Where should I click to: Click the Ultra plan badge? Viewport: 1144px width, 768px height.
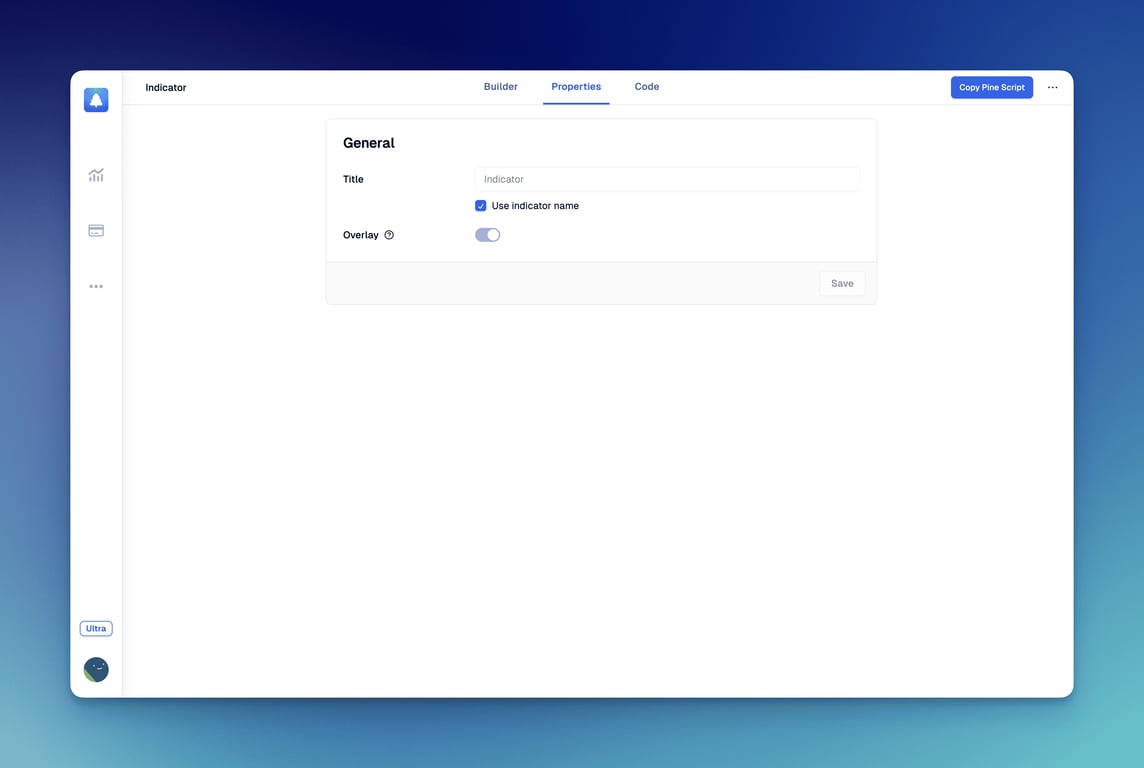pyautogui.click(x=96, y=629)
